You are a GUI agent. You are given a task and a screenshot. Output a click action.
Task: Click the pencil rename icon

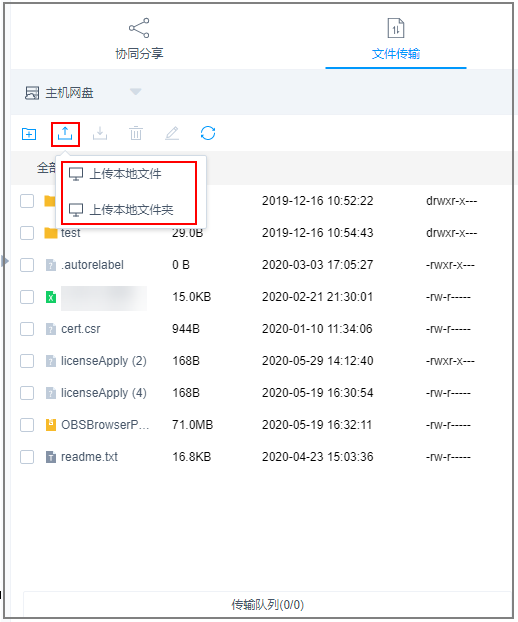pyautogui.click(x=172, y=133)
